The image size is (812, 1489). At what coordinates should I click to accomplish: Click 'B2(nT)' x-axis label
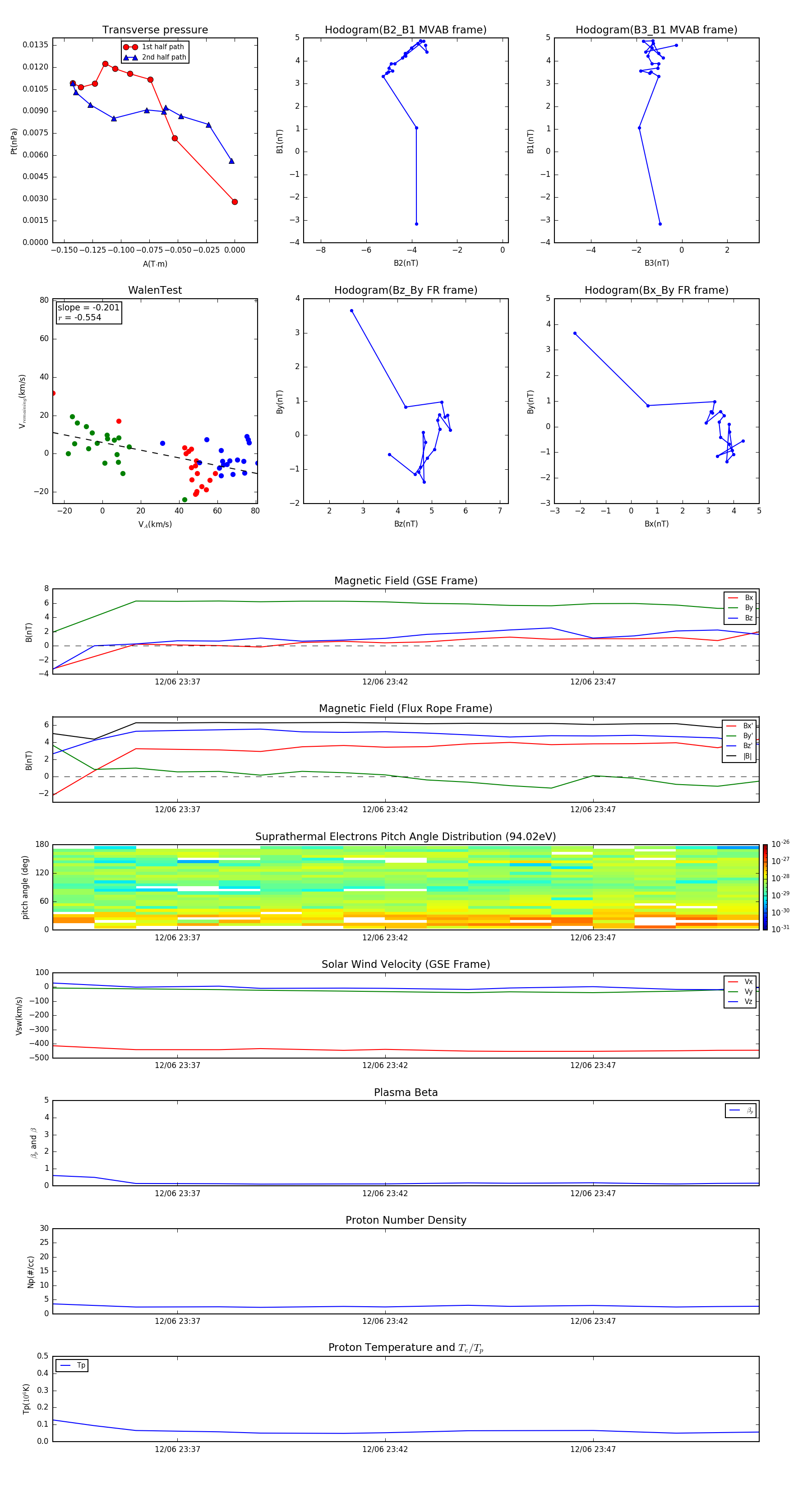click(x=406, y=263)
